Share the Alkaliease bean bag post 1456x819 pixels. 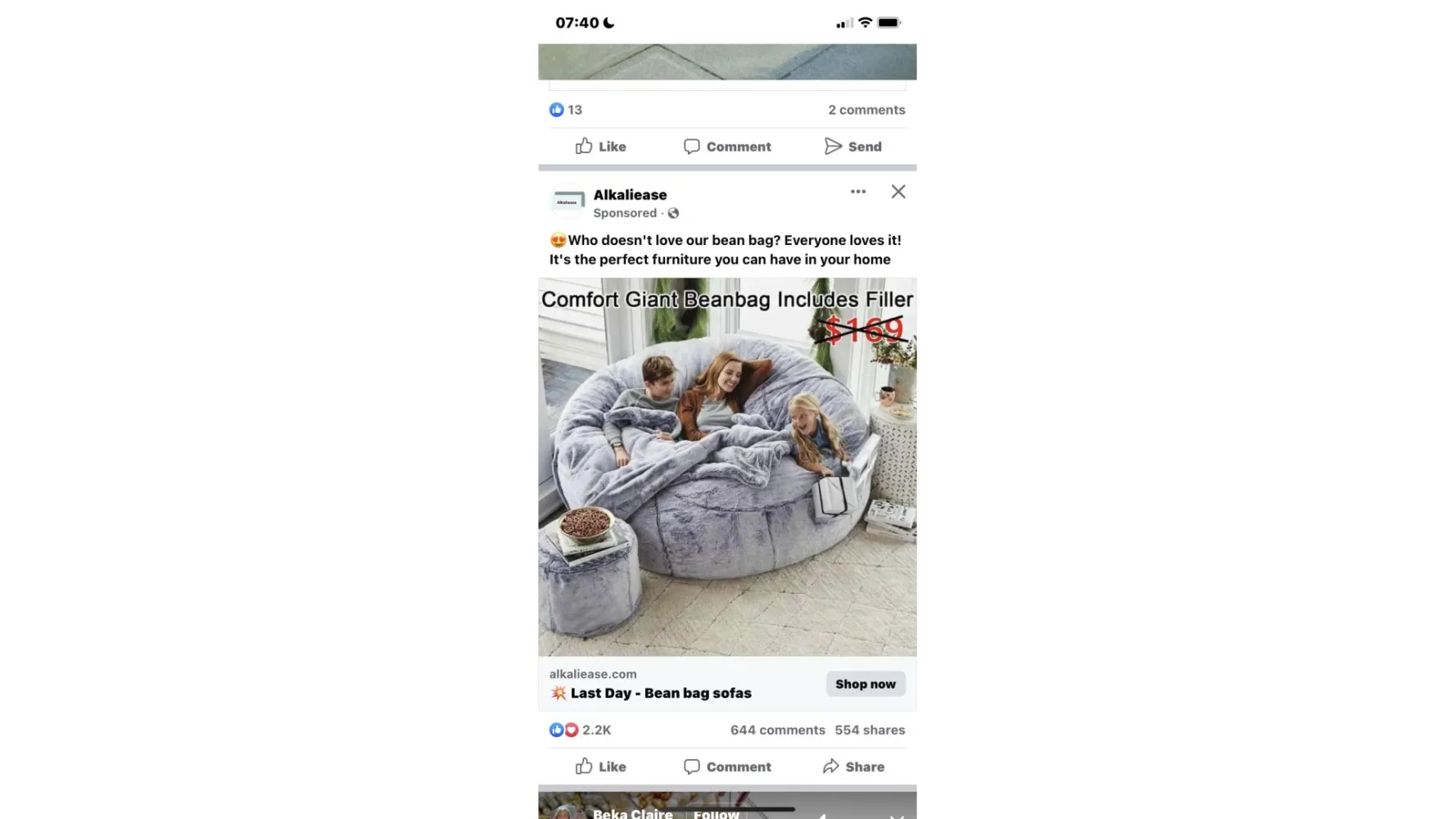[x=853, y=767]
